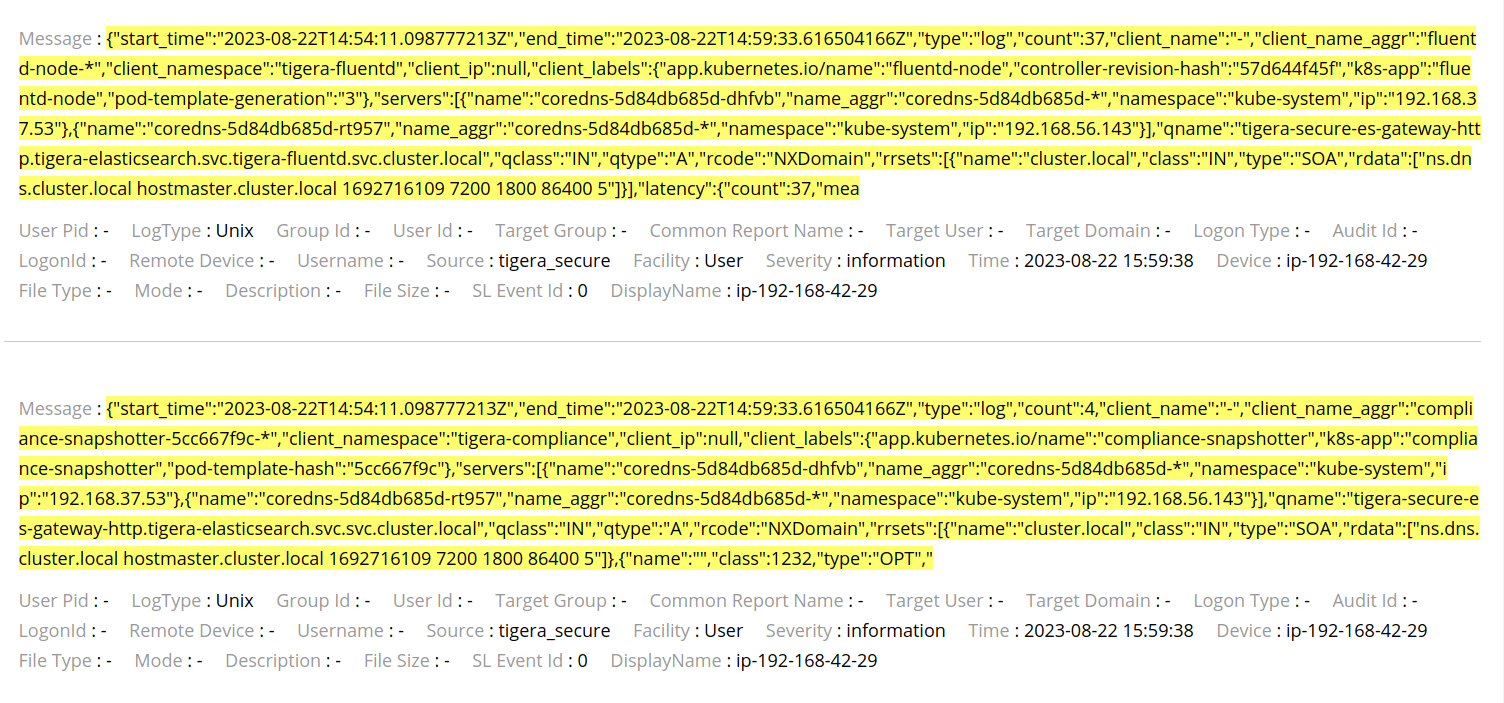Image resolution: width=1504 pixels, height=703 pixels.
Task: Click Username label in fluentd-node entry
Action: tap(340, 261)
